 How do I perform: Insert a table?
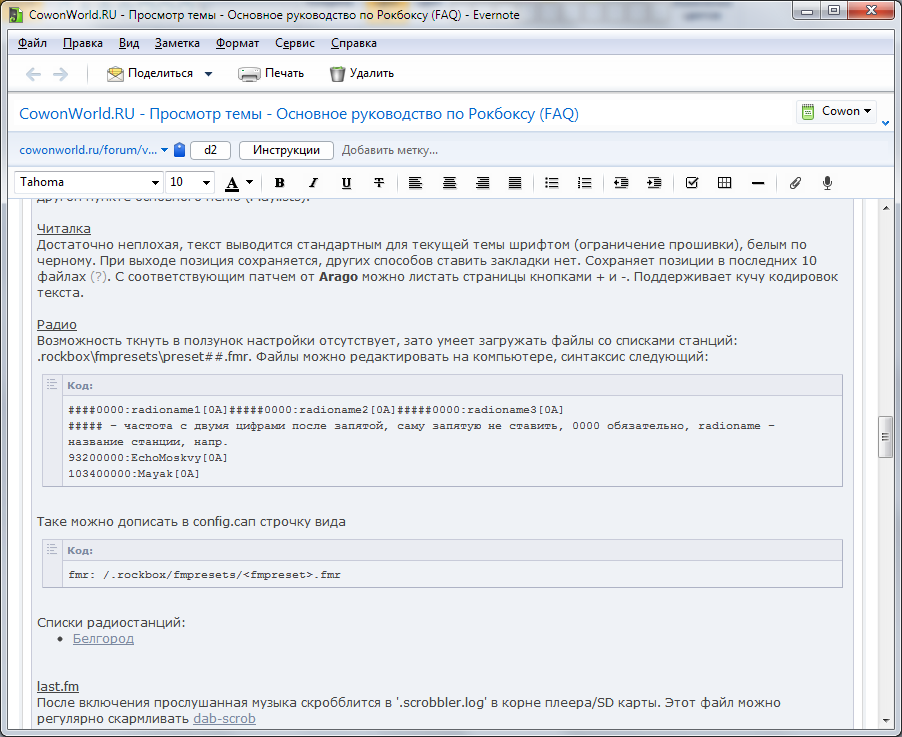[x=725, y=183]
